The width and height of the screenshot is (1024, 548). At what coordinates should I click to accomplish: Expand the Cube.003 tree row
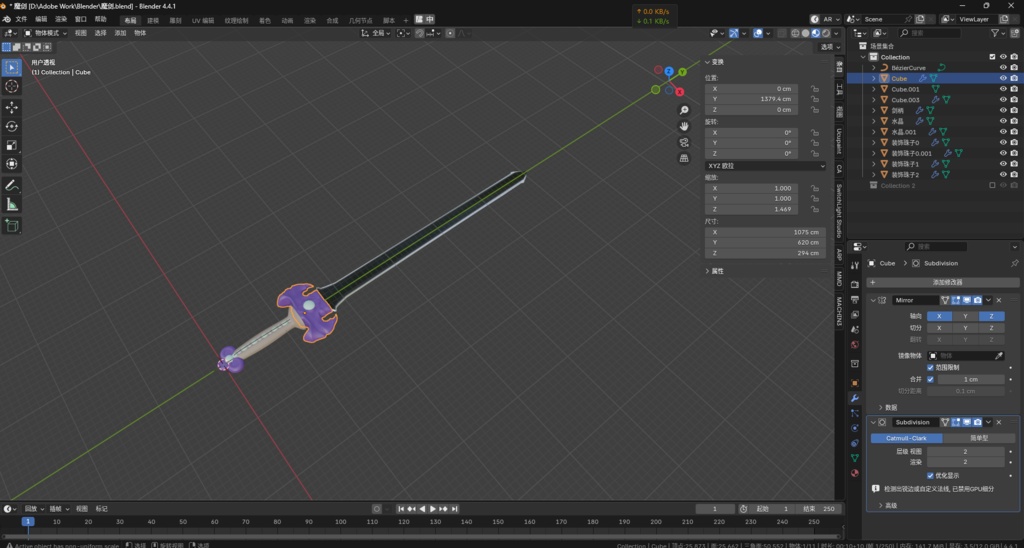874,100
